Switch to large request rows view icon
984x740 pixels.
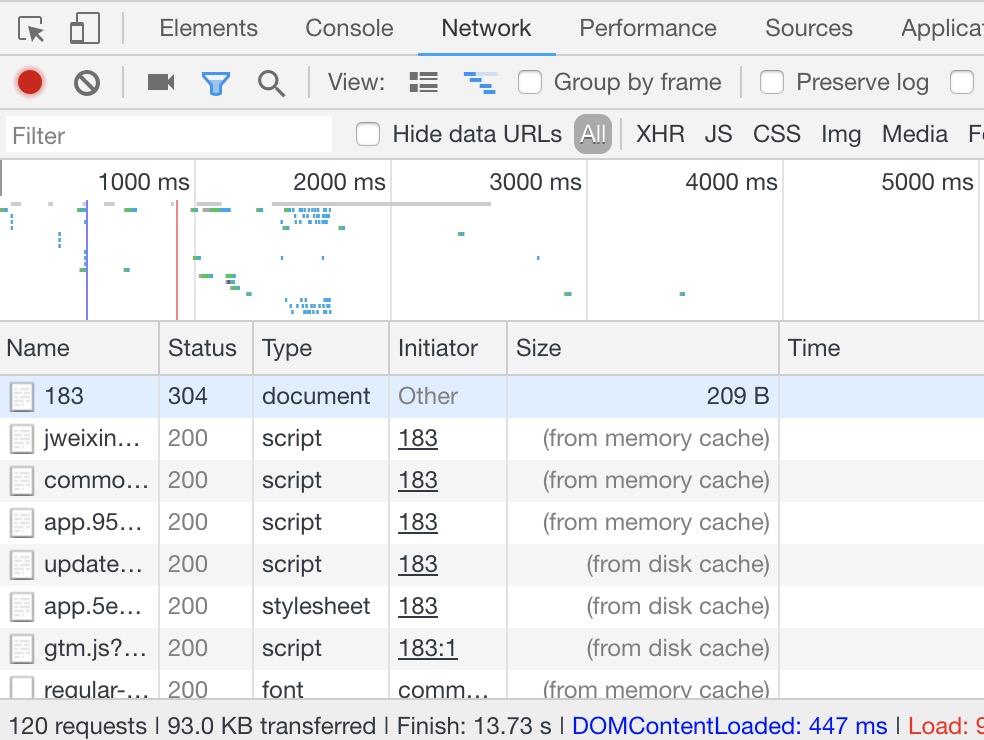[x=424, y=82]
